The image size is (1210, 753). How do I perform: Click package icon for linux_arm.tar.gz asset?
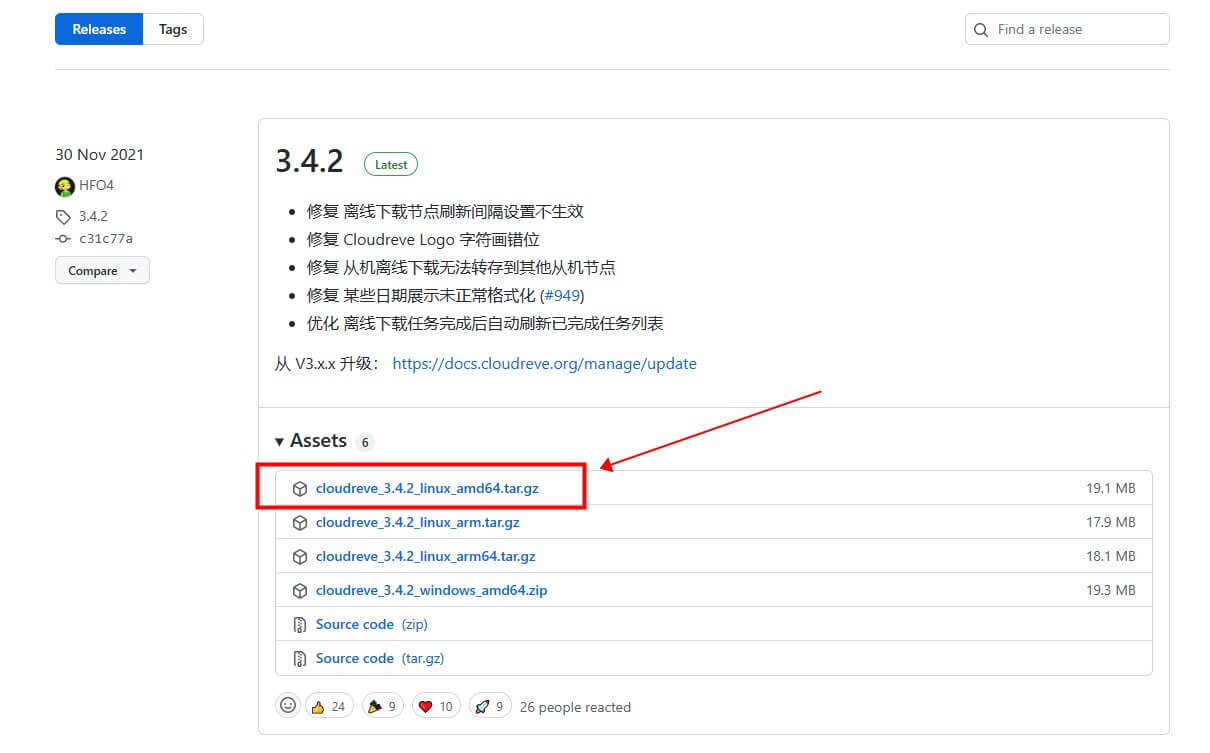299,523
